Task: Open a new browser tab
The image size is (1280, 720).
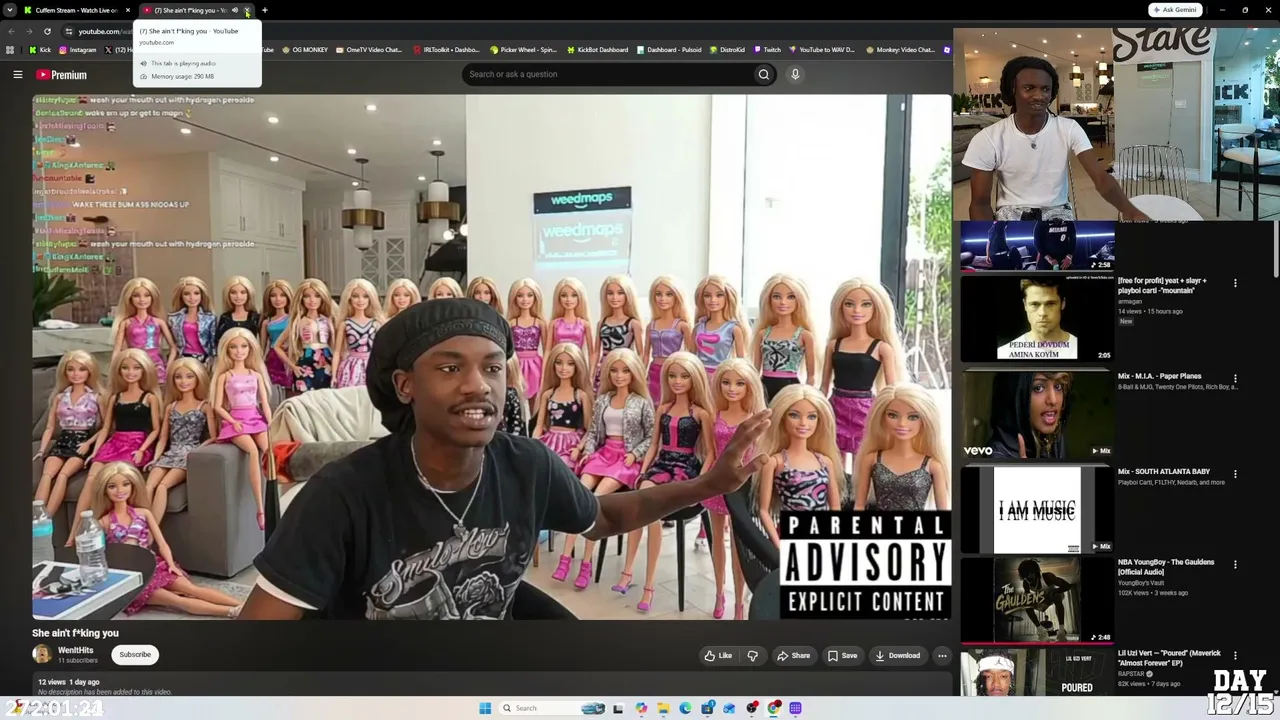Action: point(265,10)
